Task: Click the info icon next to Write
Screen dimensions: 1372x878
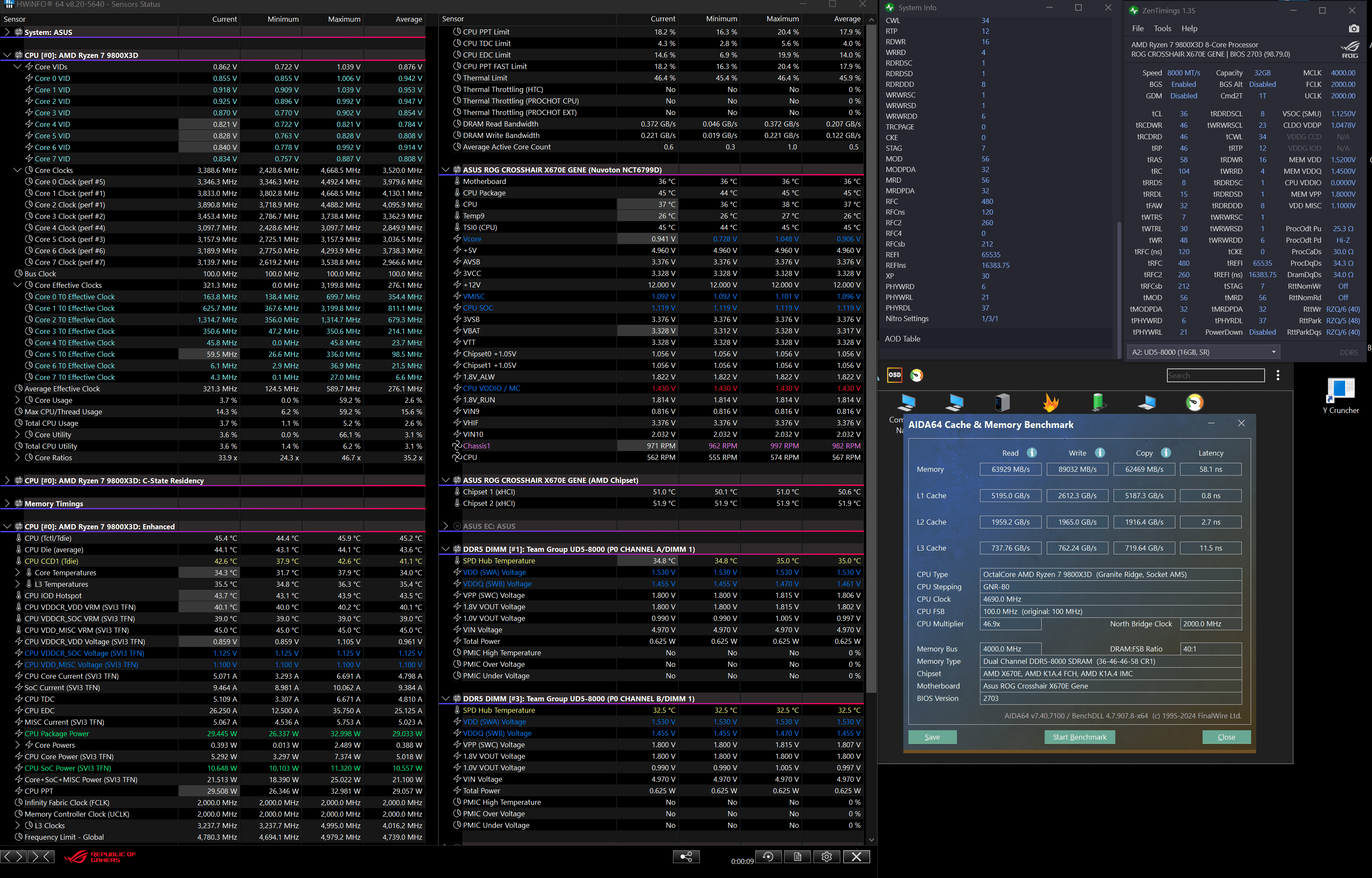Action: (1100, 453)
